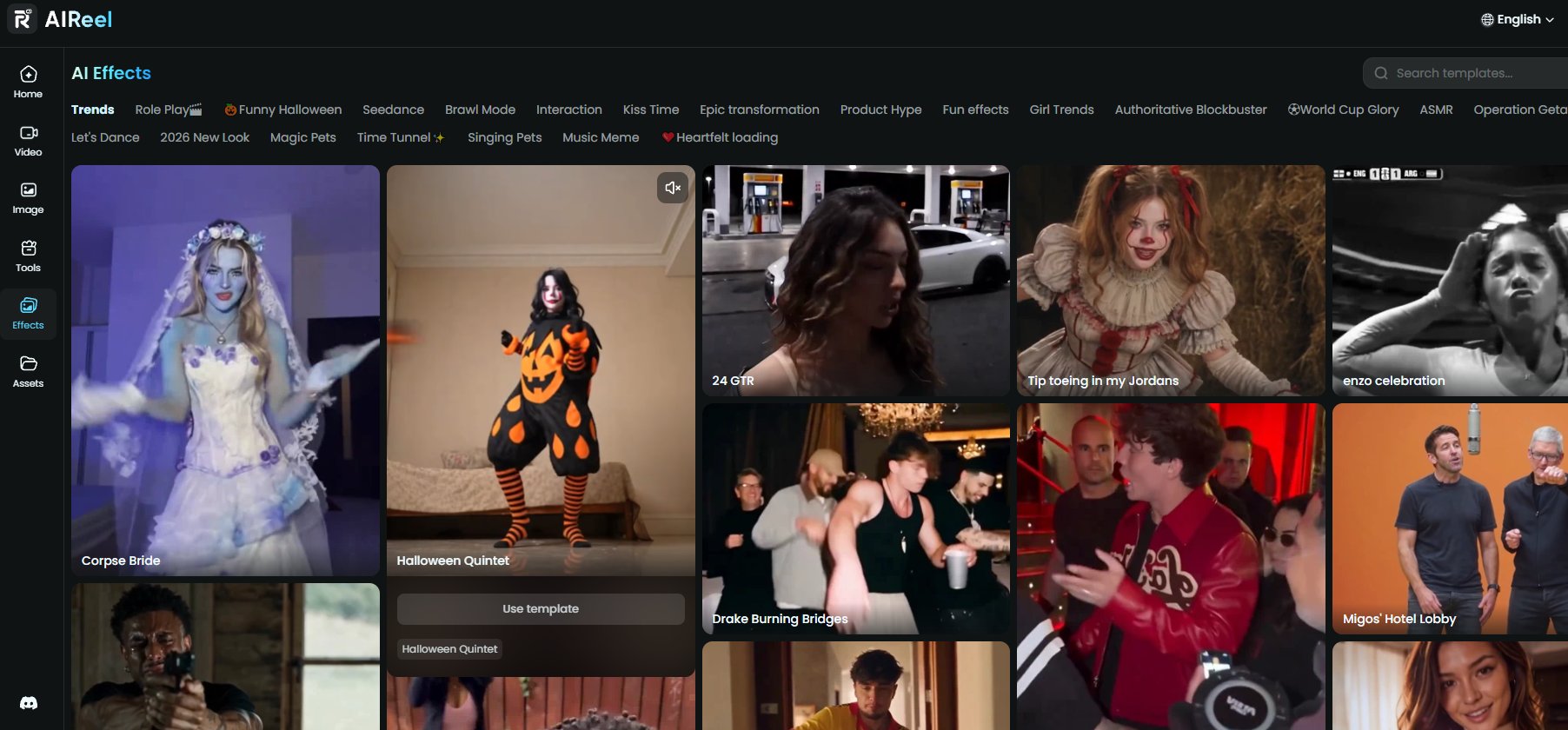Select the Seedance category tab

coord(394,109)
